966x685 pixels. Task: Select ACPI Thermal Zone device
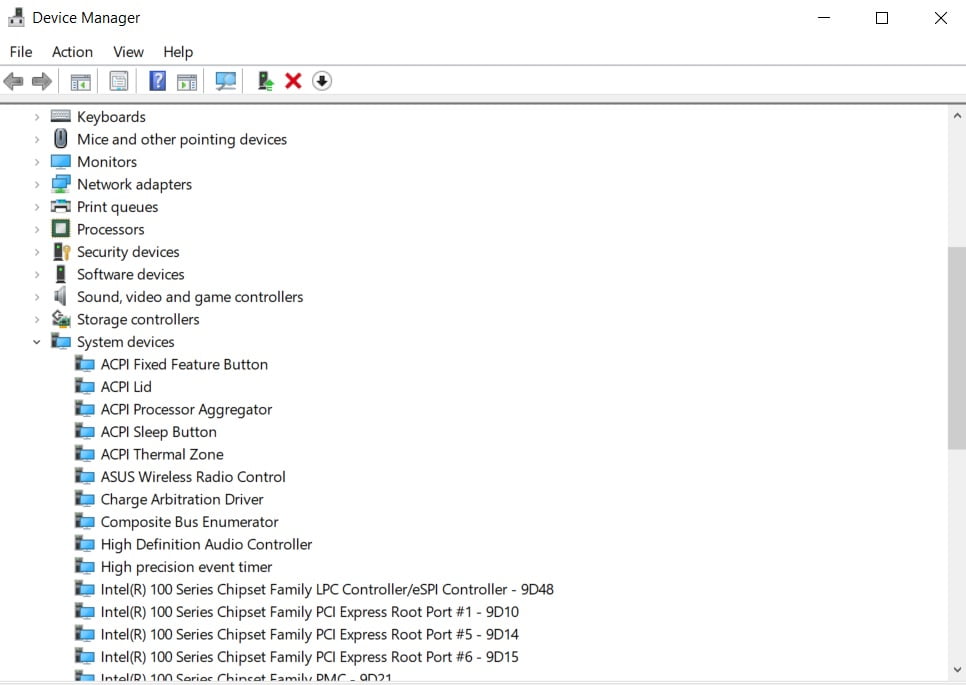pyautogui.click(x=161, y=454)
